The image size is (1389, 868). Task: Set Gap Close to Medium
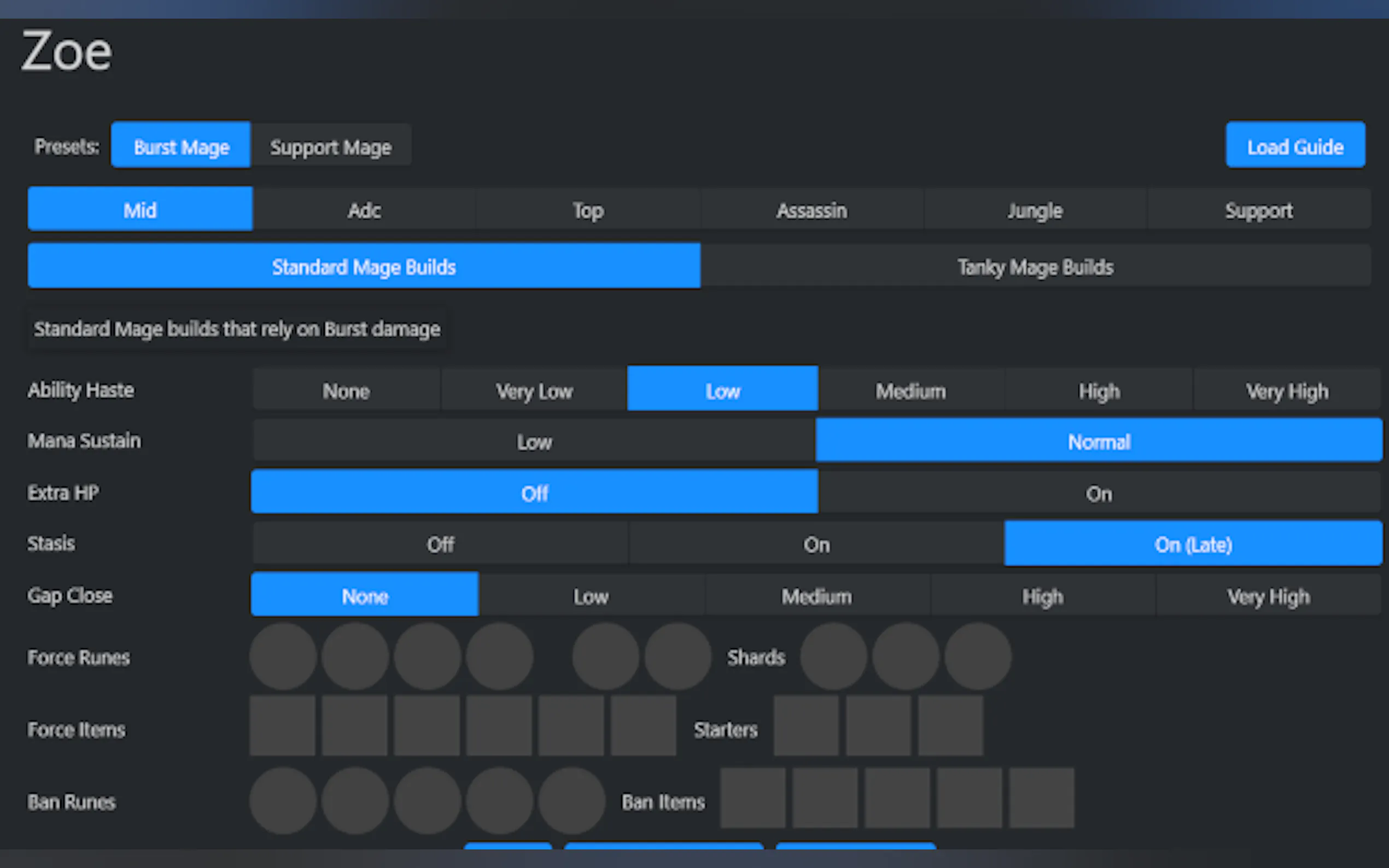816,596
